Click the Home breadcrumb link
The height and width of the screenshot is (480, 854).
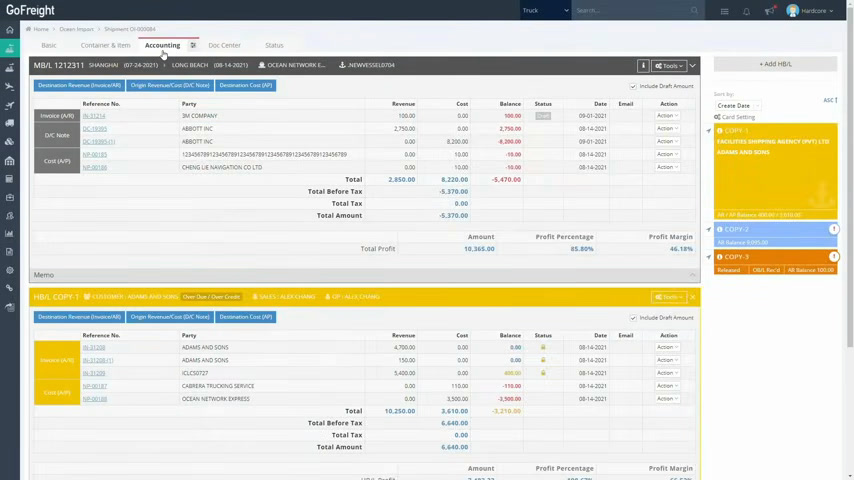point(41,29)
